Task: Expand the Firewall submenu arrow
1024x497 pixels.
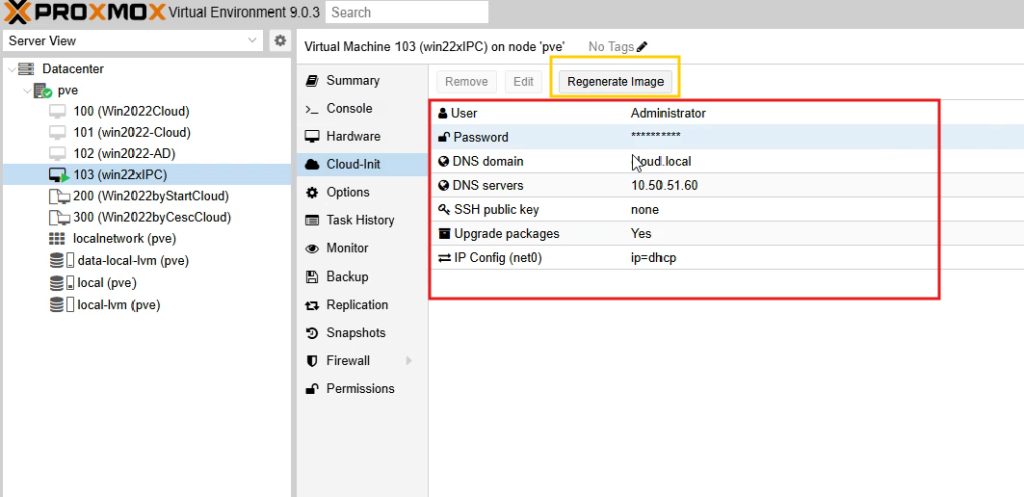Action: pos(408,361)
